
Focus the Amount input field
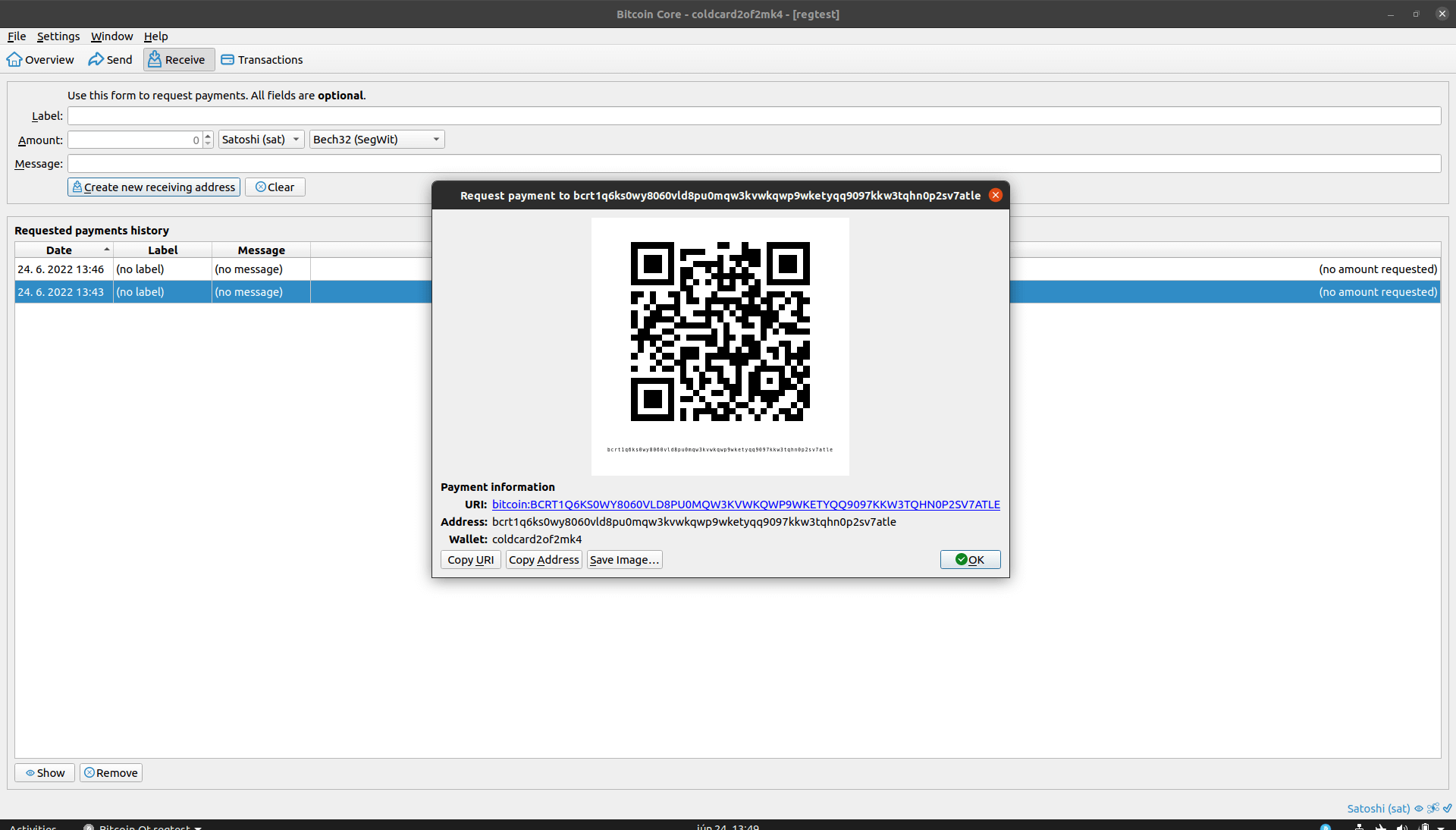tap(134, 140)
